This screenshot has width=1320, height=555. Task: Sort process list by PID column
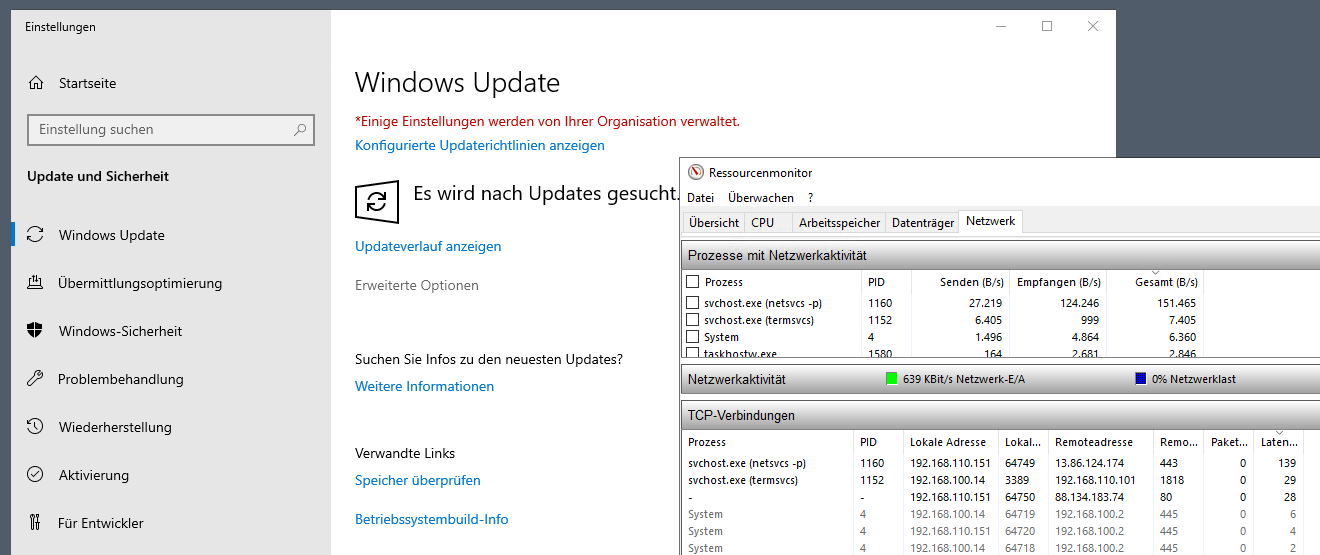[887, 282]
